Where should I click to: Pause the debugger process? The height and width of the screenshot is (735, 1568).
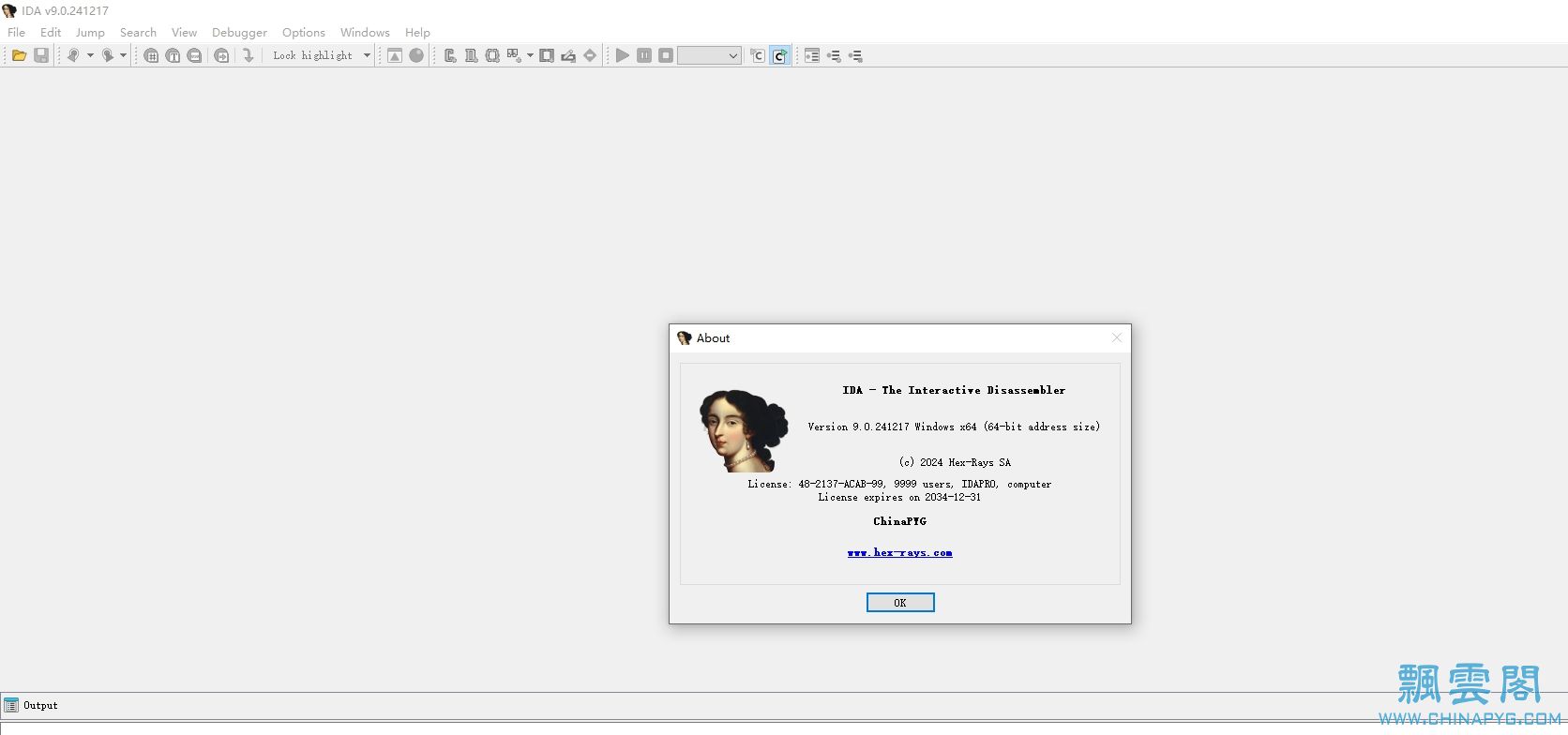click(x=644, y=55)
